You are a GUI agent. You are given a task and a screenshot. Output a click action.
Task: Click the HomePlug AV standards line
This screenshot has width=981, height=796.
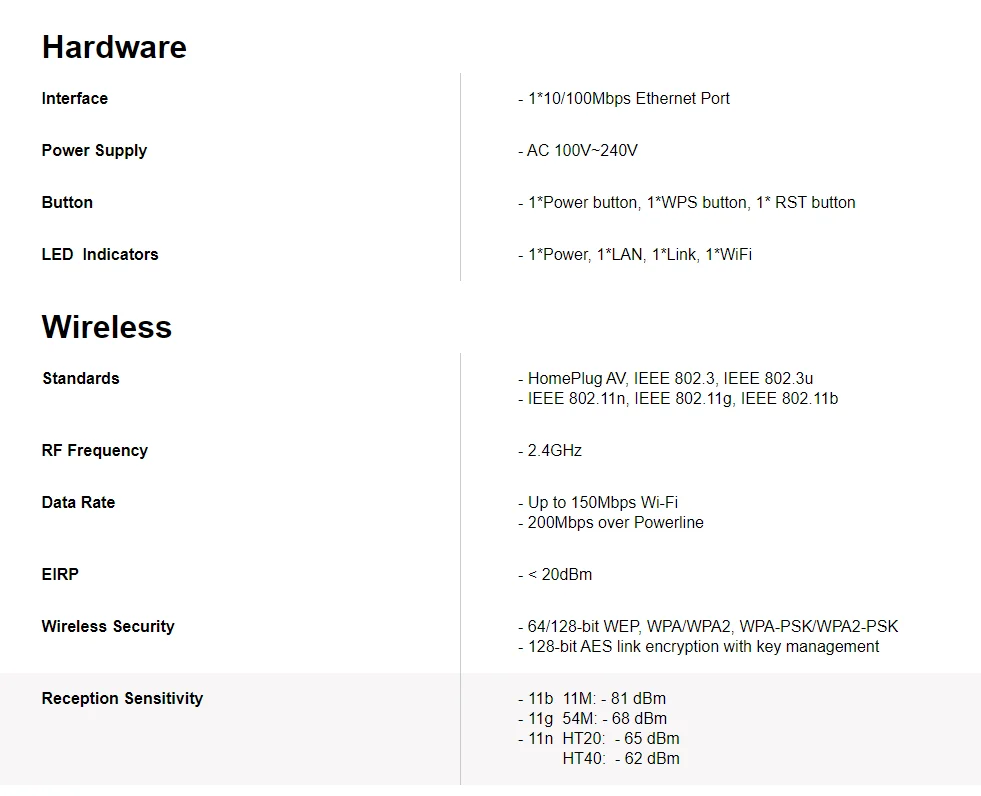pos(666,378)
